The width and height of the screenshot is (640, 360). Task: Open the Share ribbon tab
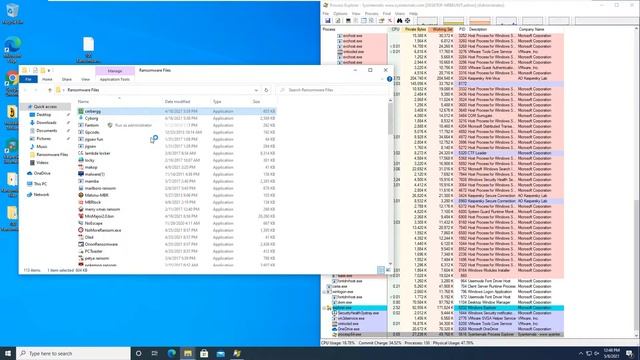click(x=67, y=79)
